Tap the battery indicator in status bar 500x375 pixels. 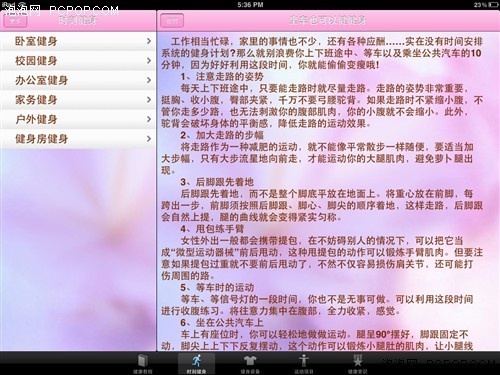pyautogui.click(x=493, y=5)
